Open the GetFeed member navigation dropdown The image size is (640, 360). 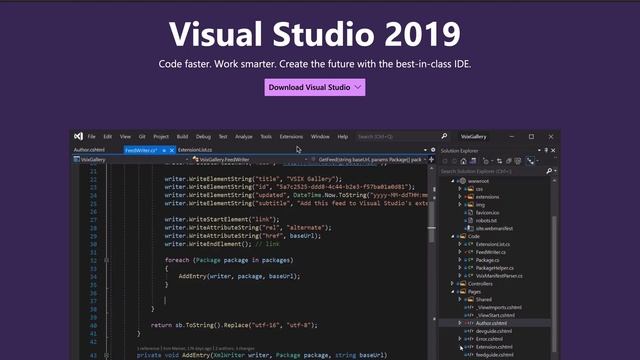368,160
